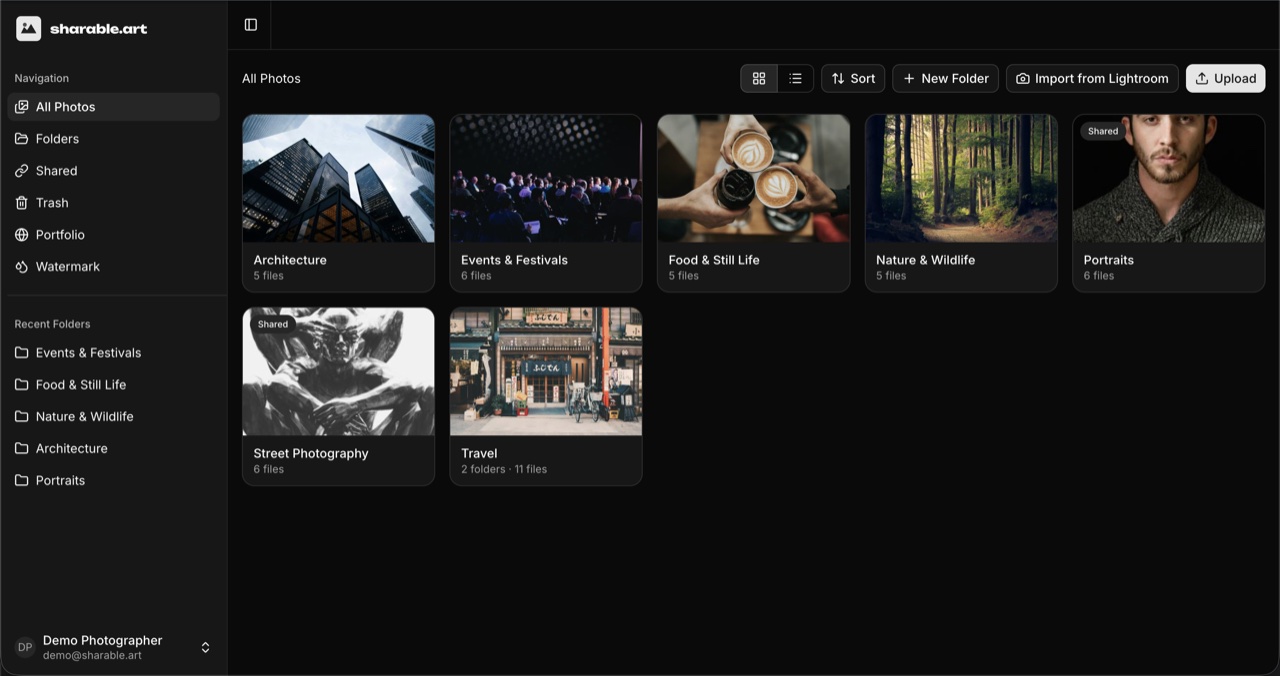
Task: Open the Street Photography folder thumbnail
Action: coord(339,372)
